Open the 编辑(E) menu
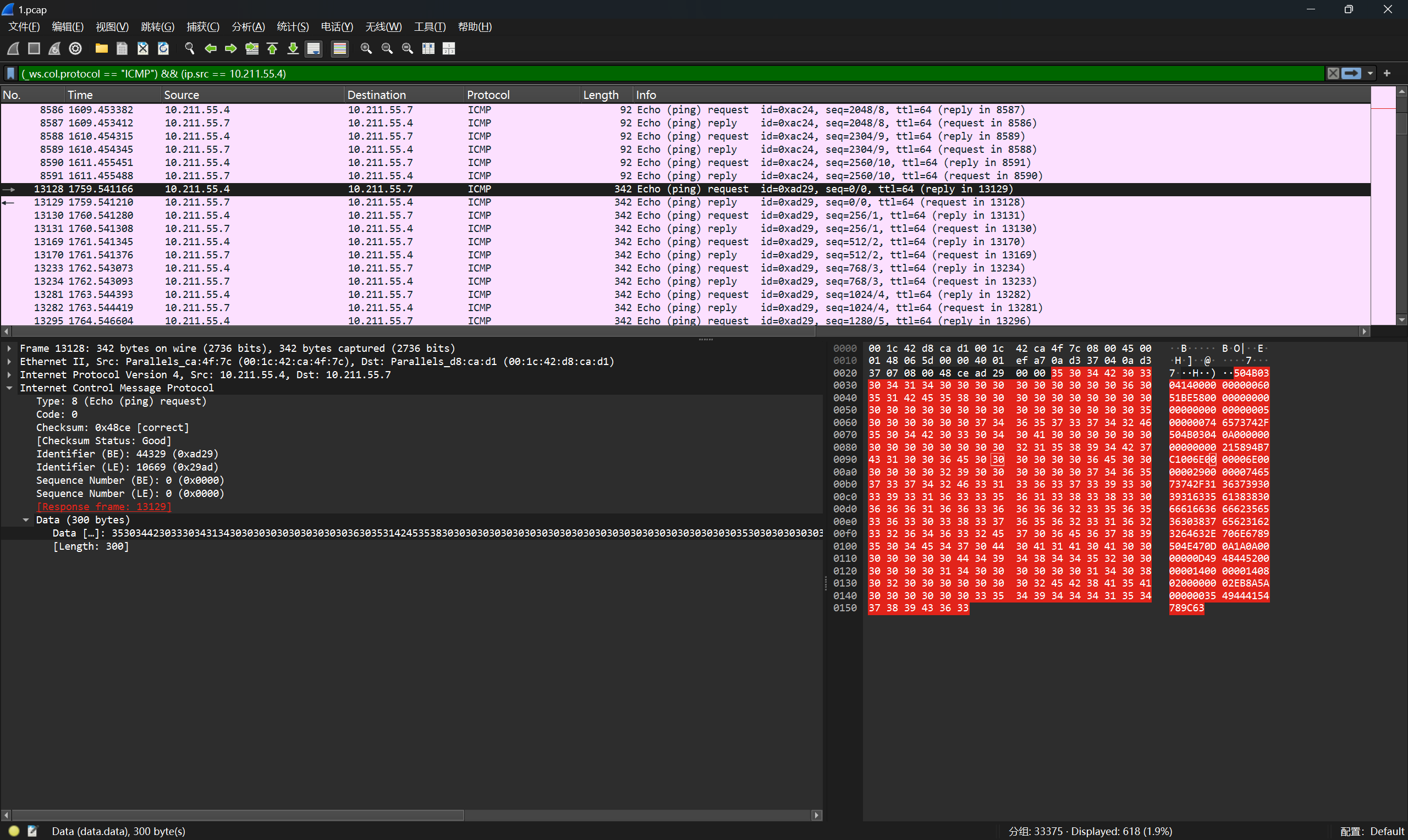Viewport: 1408px width, 840px height. 67,26
